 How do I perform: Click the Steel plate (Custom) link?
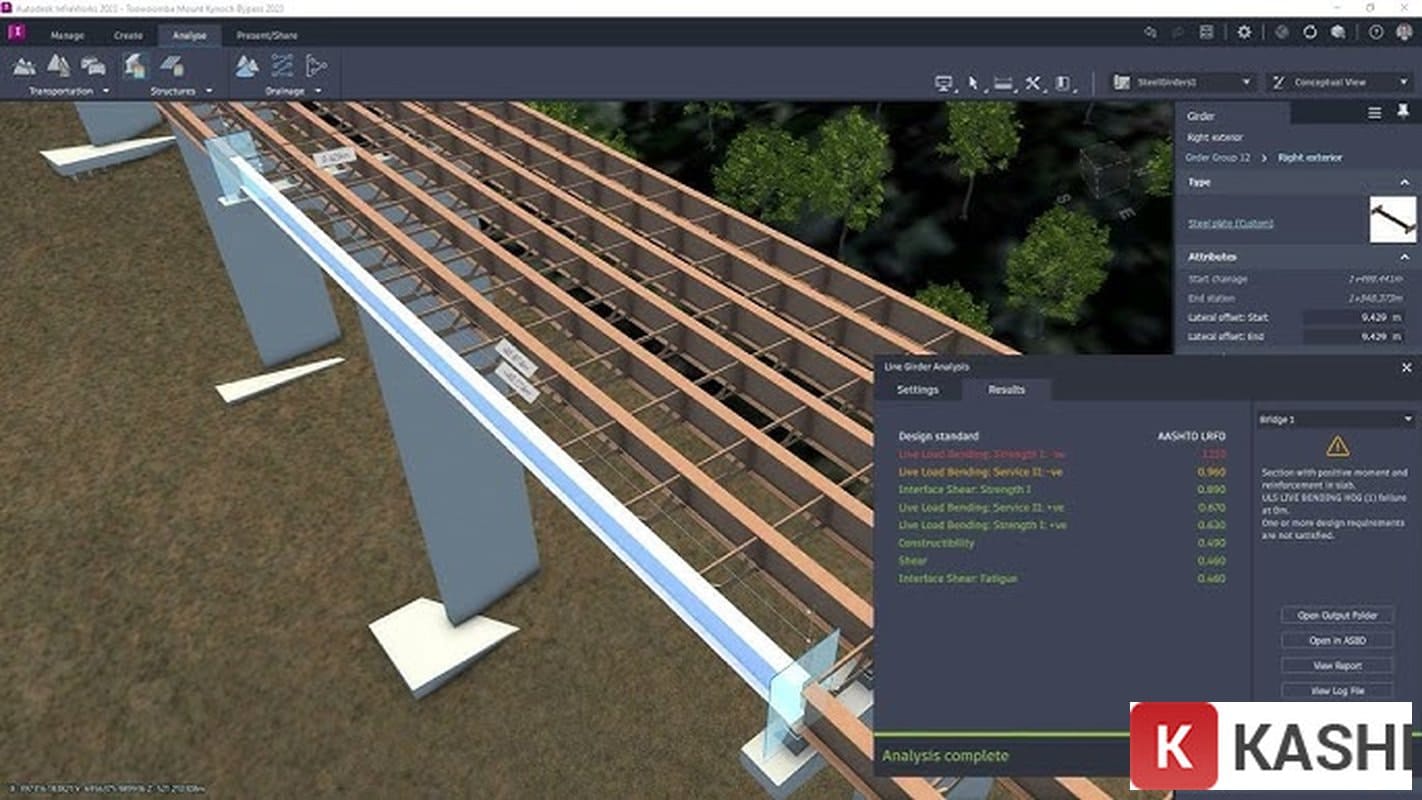pyautogui.click(x=1230, y=223)
